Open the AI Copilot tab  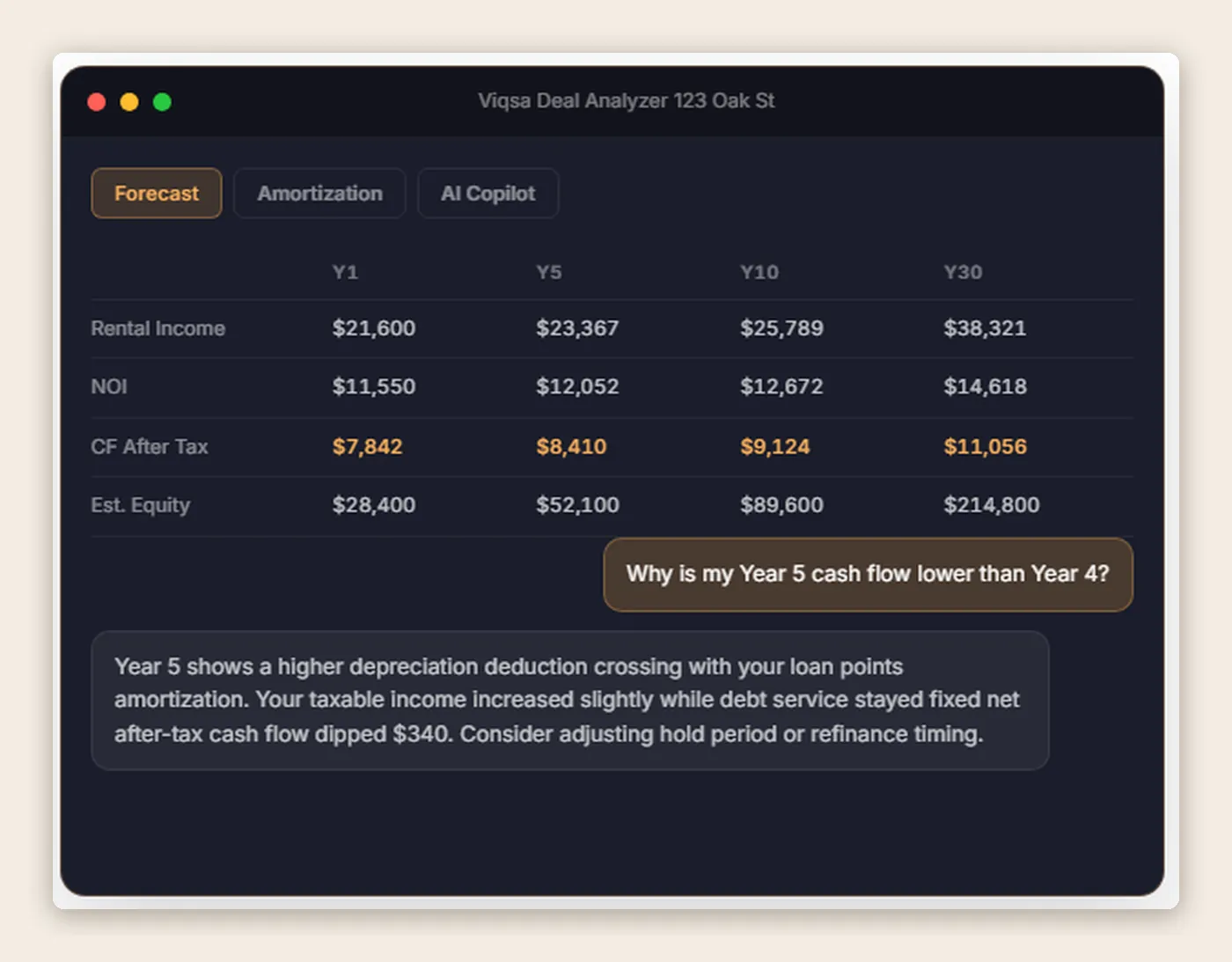click(x=488, y=193)
